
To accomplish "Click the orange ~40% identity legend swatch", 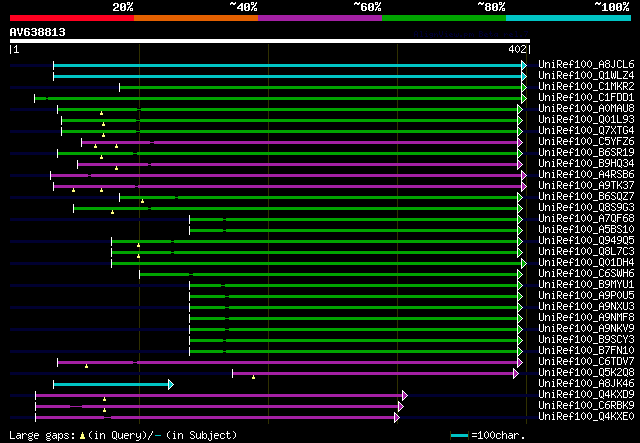I will point(196,18).
